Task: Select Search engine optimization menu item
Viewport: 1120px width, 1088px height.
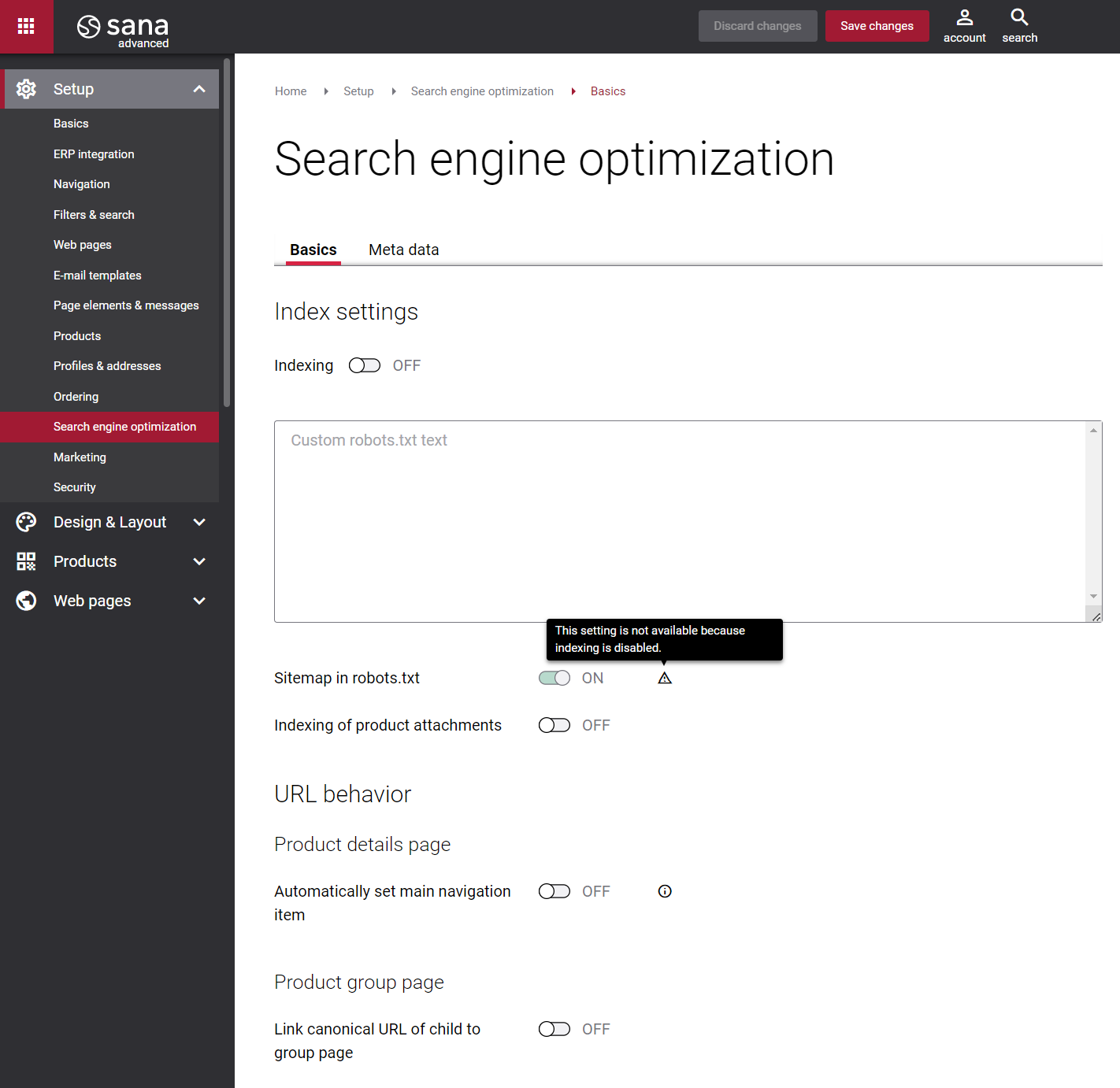Action: [109, 427]
